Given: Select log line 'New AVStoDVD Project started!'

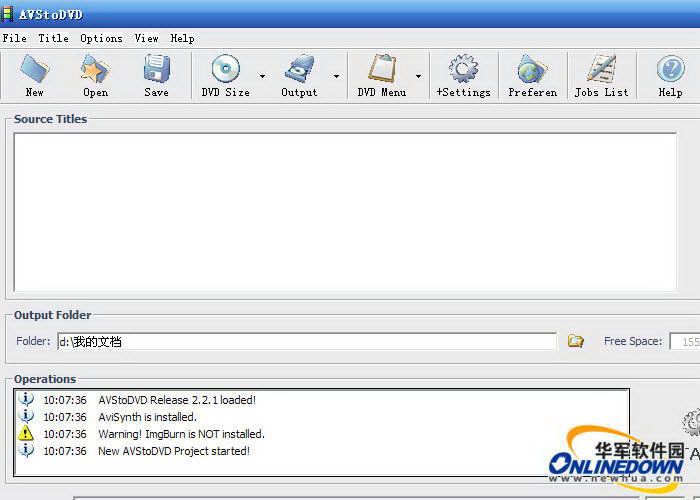Looking at the screenshot, I should tap(174, 451).
